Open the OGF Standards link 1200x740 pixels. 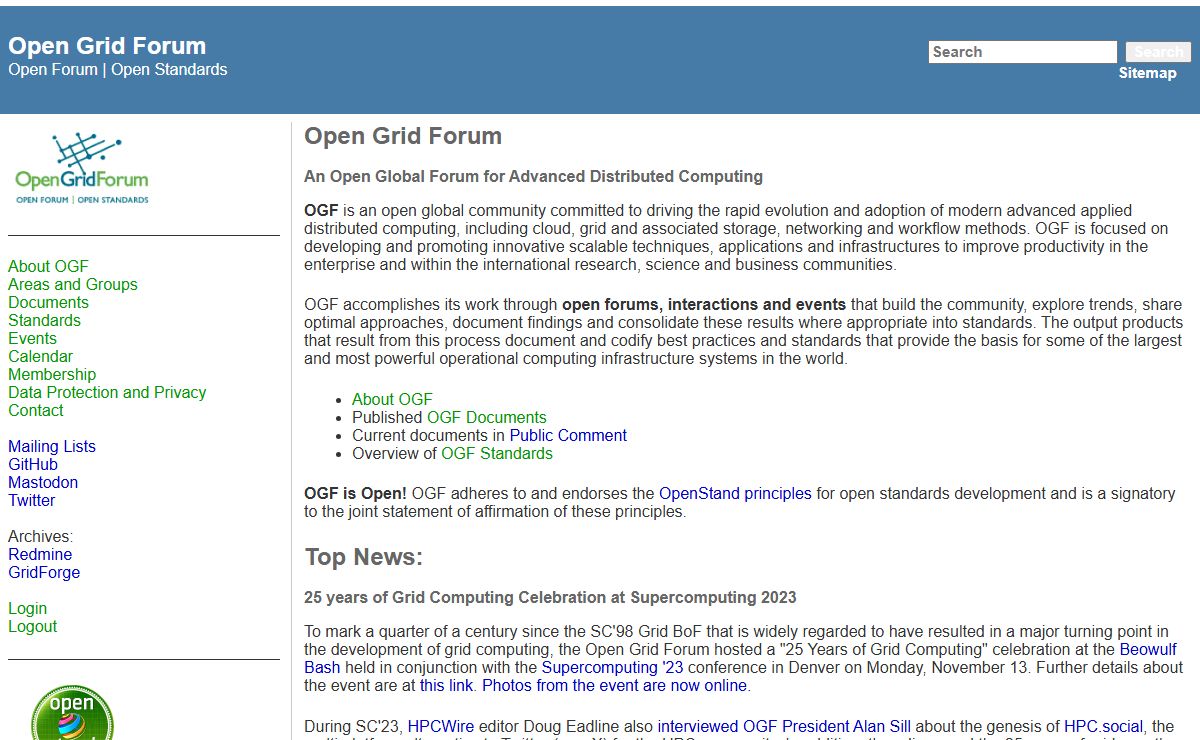(x=497, y=453)
